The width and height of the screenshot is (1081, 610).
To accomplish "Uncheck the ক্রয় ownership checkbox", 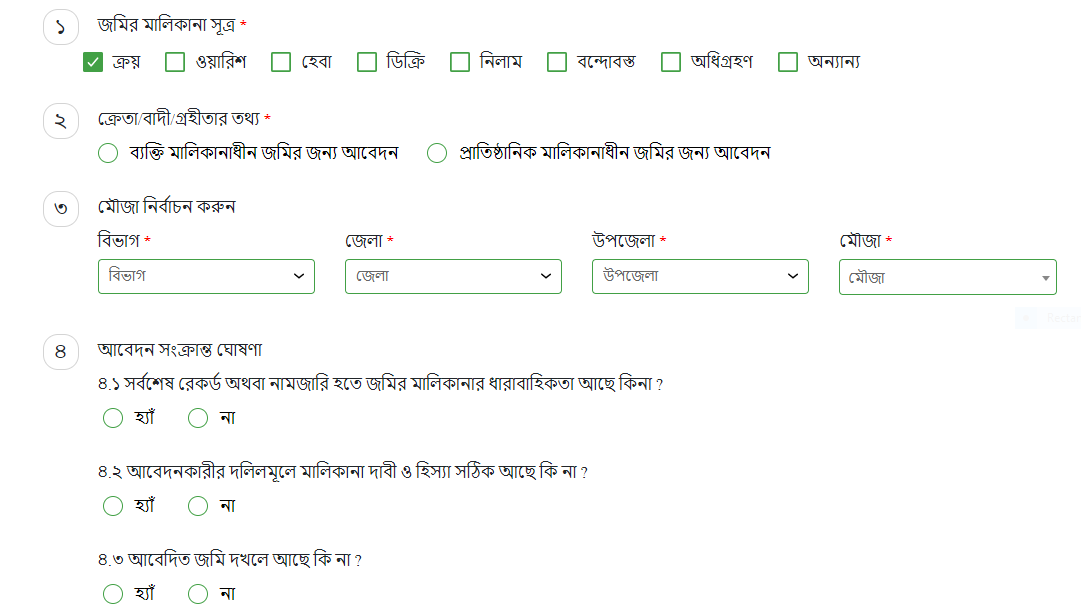I will click(x=92, y=61).
